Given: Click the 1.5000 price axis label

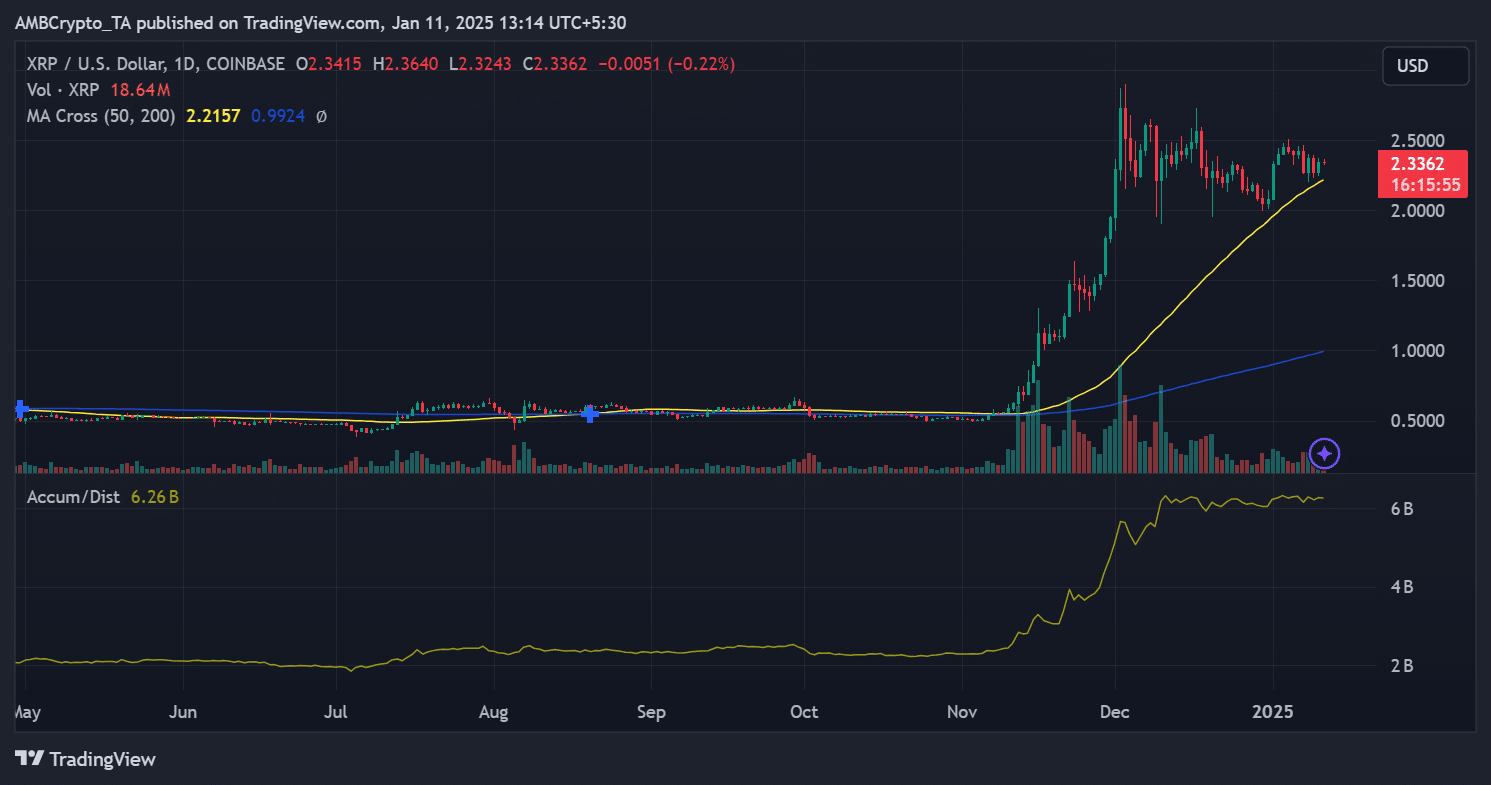Looking at the screenshot, I should pyautogui.click(x=1420, y=281).
